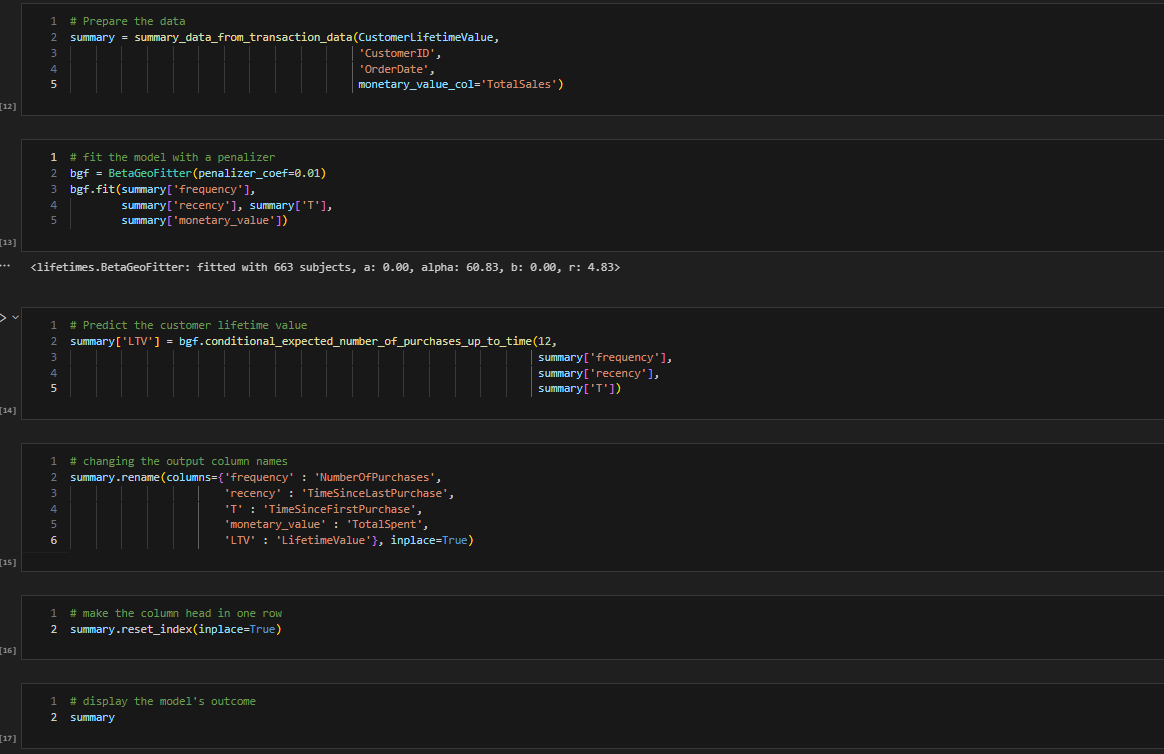
Task: Click 'summary_data_from_transaction_data' function call
Action: (243, 37)
